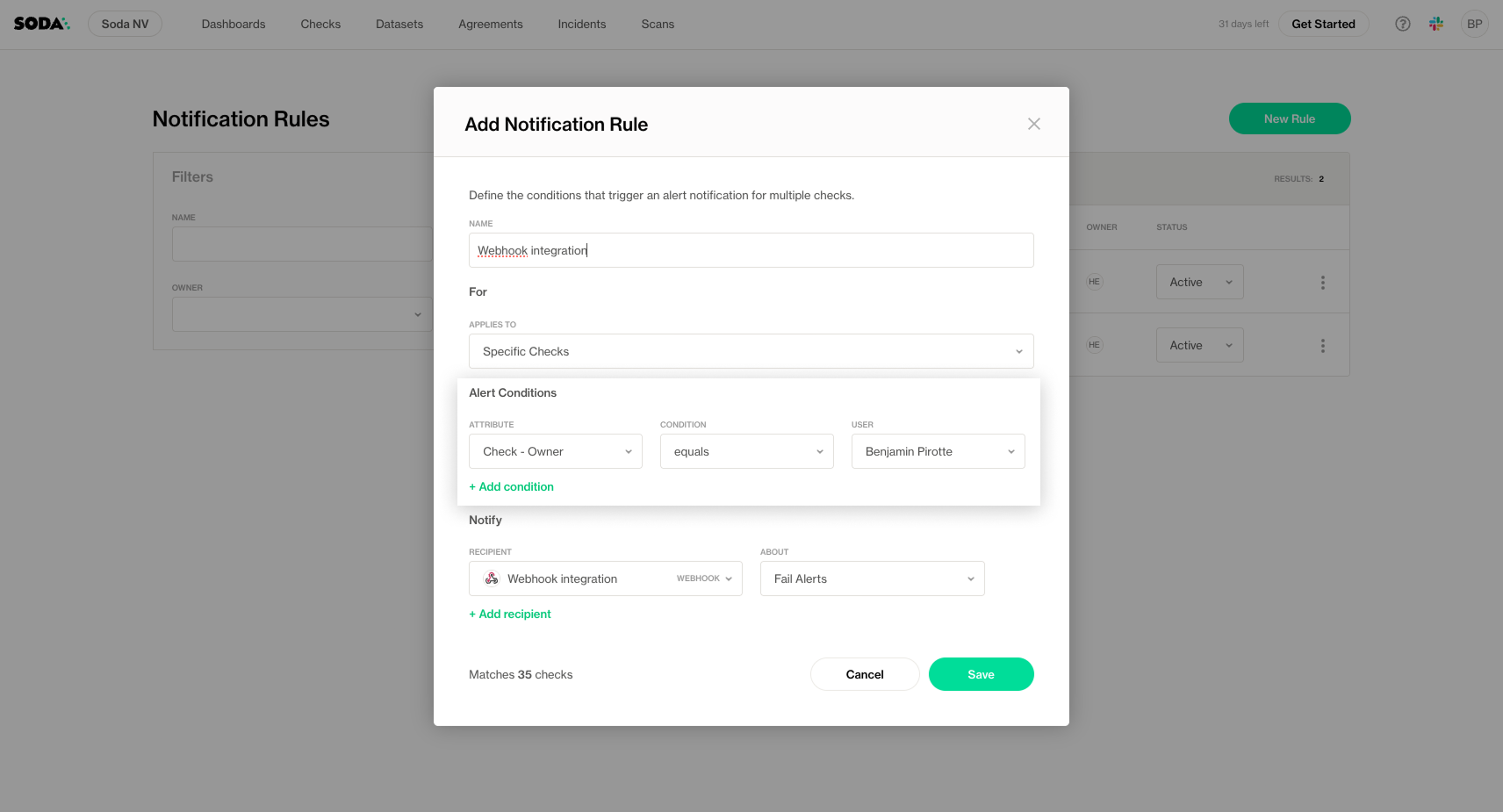1503x812 pixels.
Task: Click the Add condition link
Action: 512,486
